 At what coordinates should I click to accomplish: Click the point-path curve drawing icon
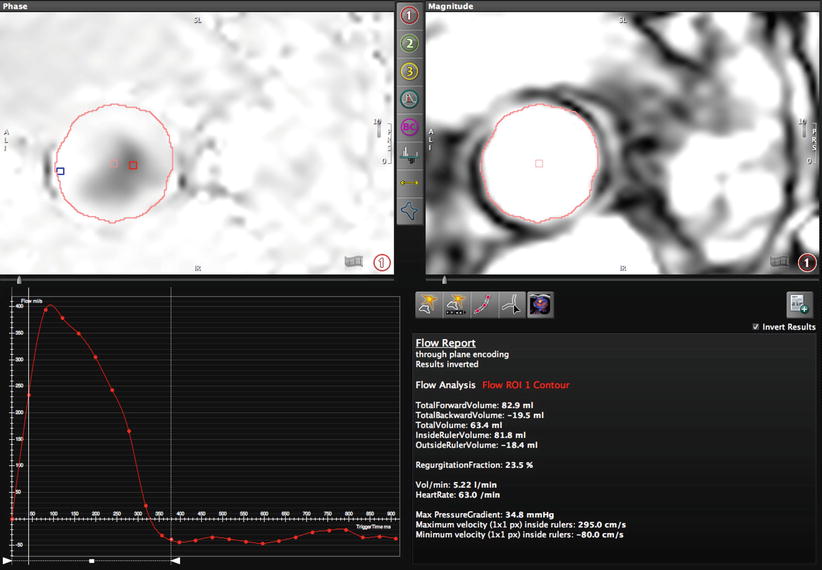(485, 305)
